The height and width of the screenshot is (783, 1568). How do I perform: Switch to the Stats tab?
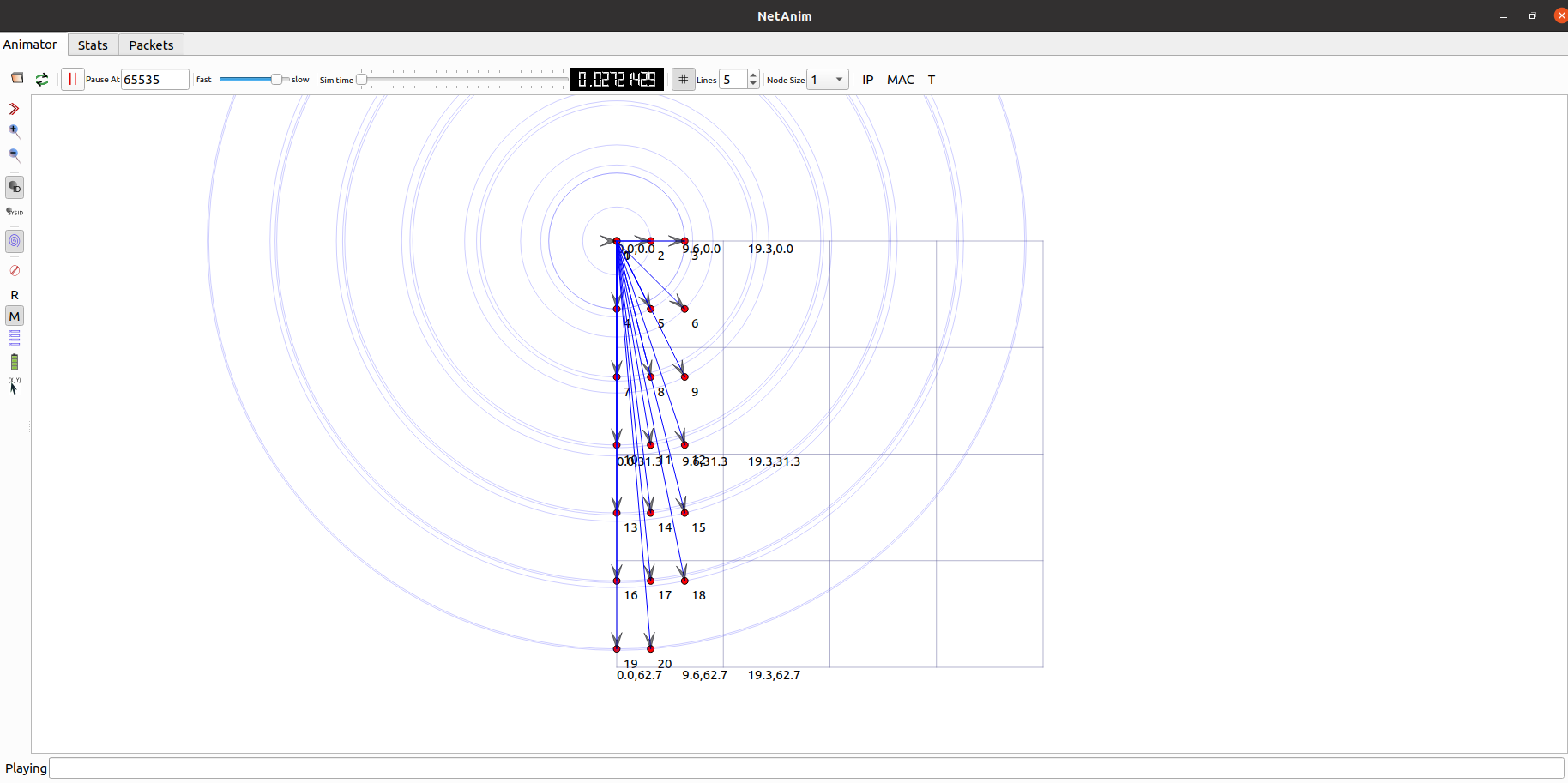pyautogui.click(x=92, y=45)
